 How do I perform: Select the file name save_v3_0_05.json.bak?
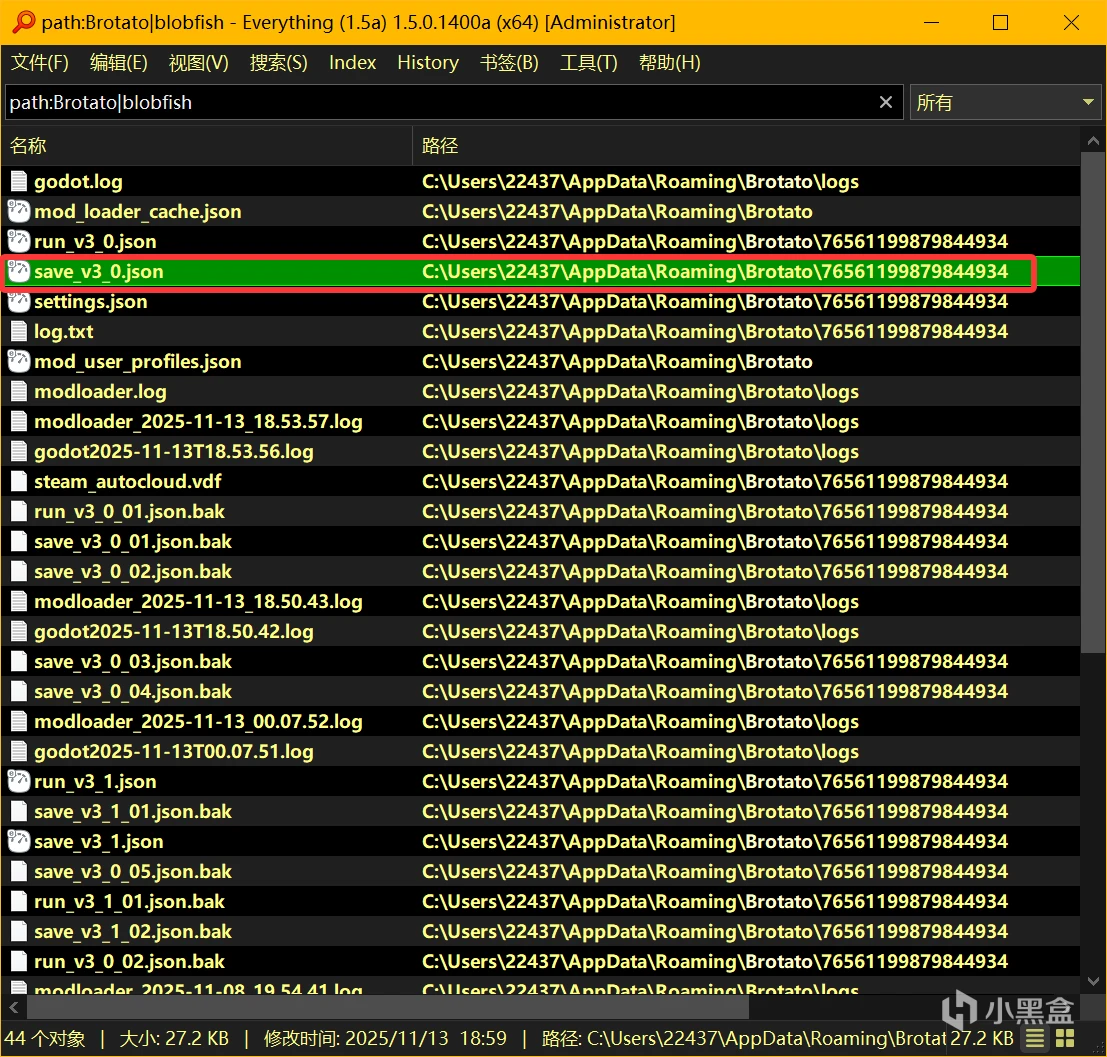click(x=133, y=871)
